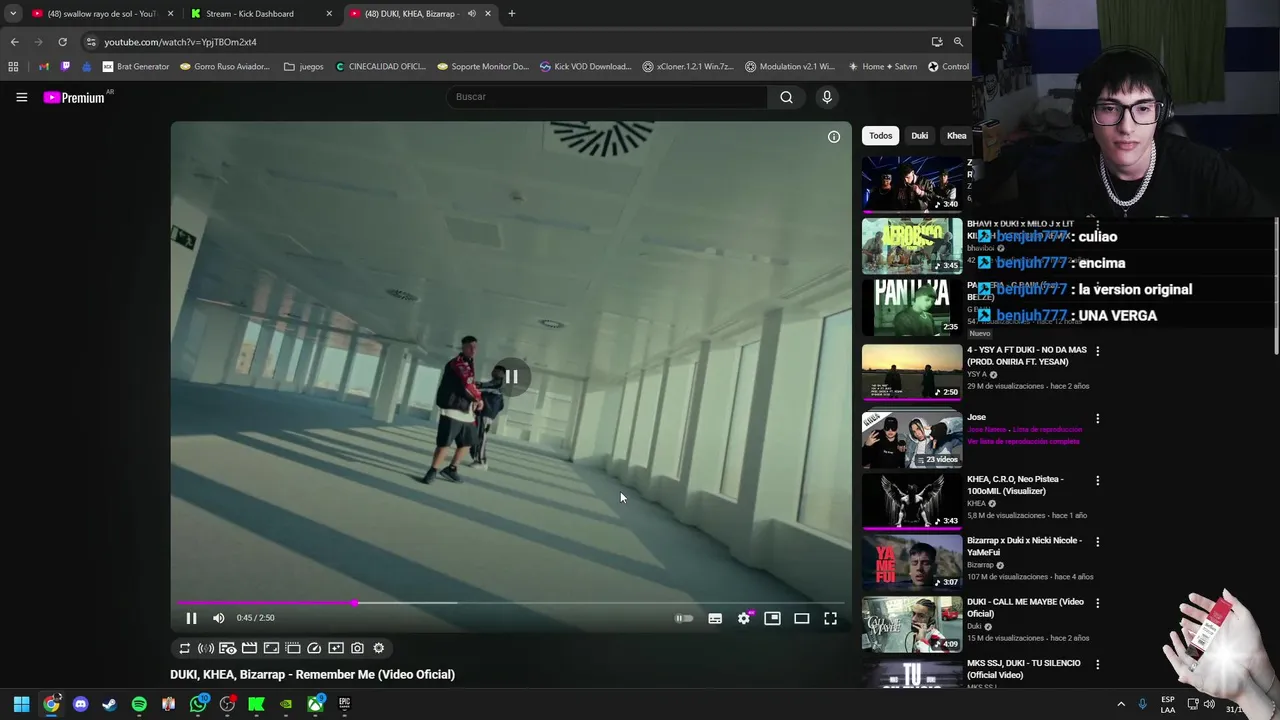This screenshot has width=1280, height=720.
Task: Switch to the swallow rayo de sol tab
Action: [x=102, y=14]
